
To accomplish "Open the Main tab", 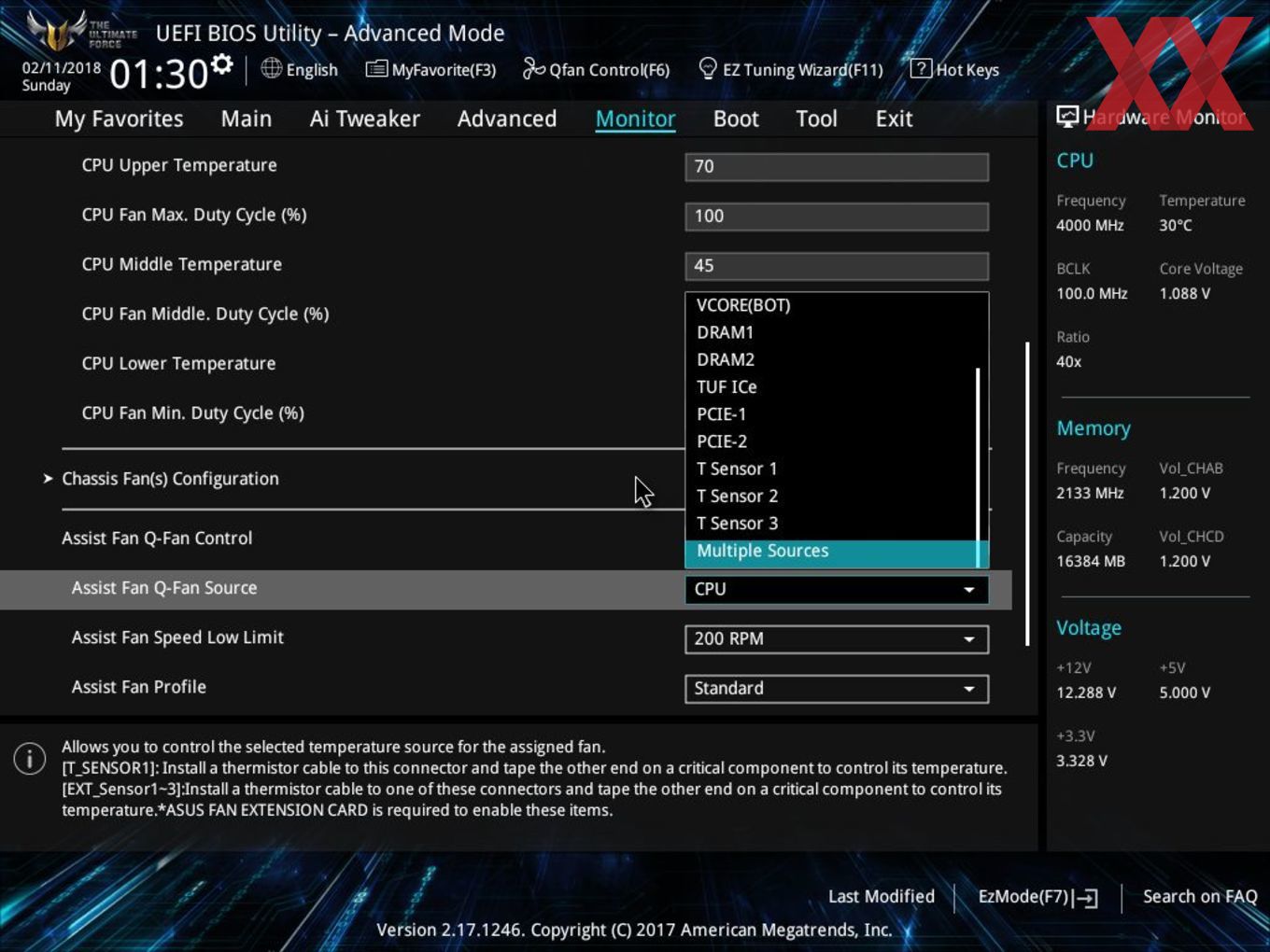I will point(247,119).
